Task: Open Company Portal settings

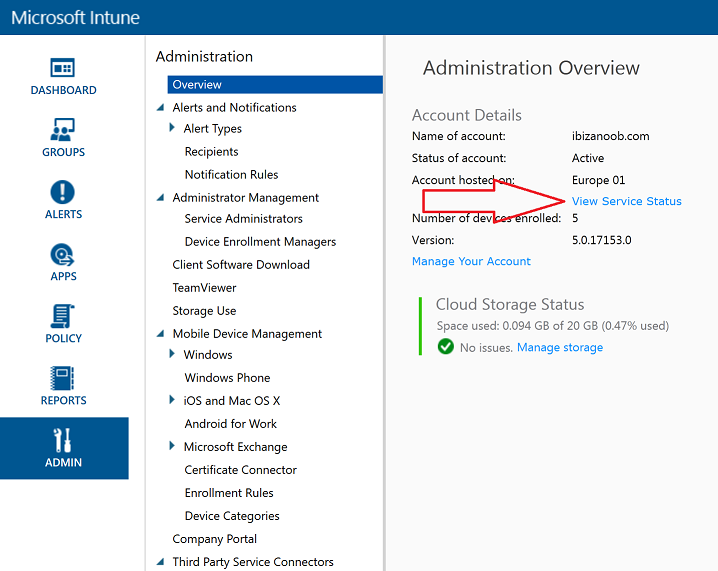Action: pos(214,539)
